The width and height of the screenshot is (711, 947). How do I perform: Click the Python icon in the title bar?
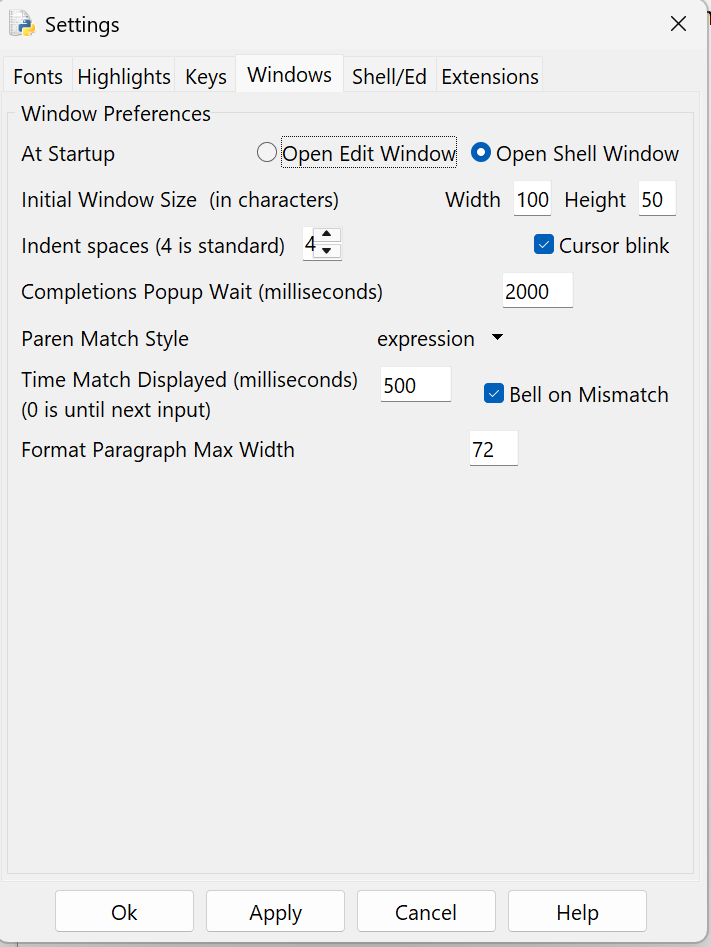pyautogui.click(x=22, y=23)
